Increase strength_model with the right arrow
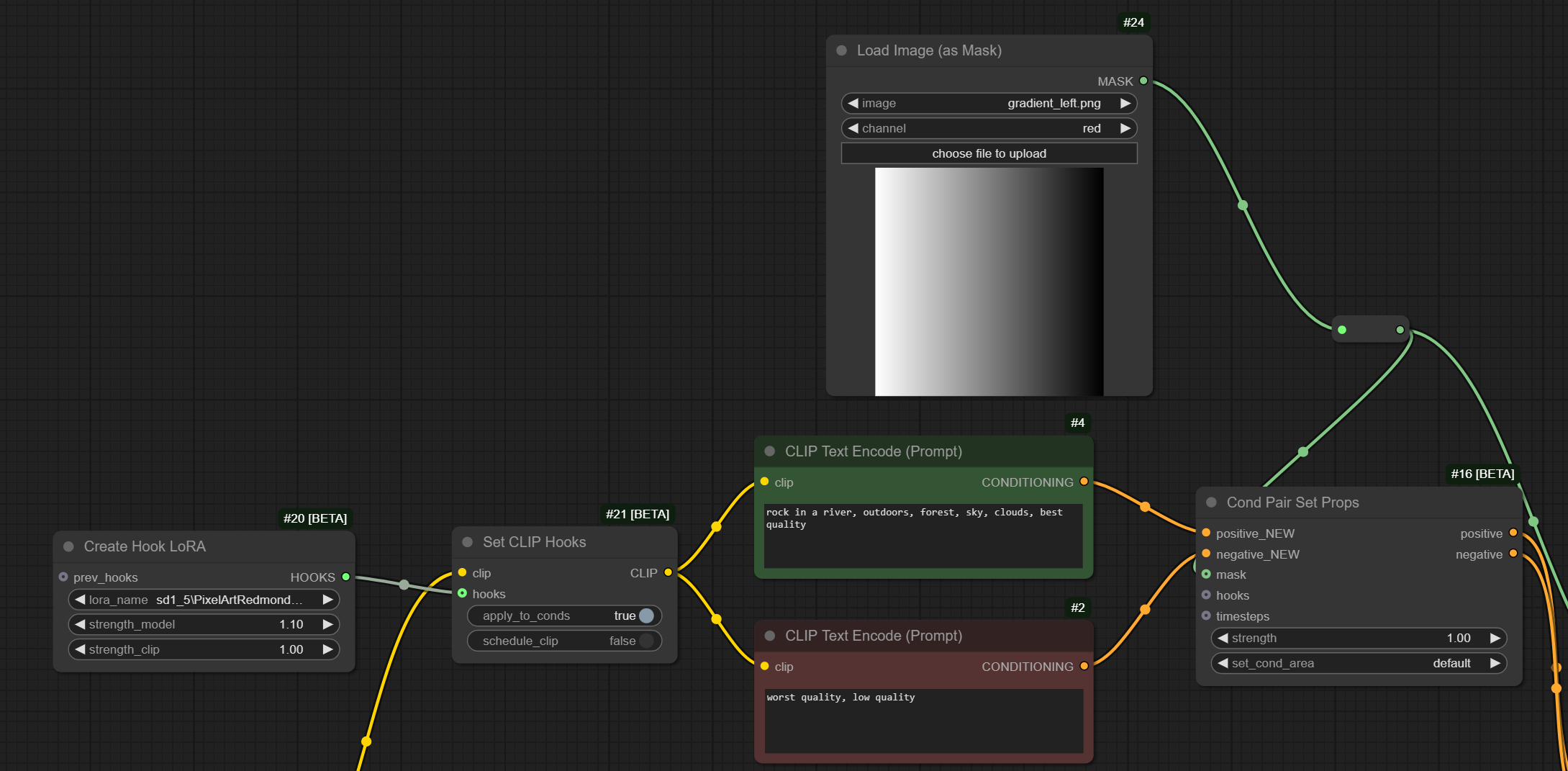 tap(329, 624)
